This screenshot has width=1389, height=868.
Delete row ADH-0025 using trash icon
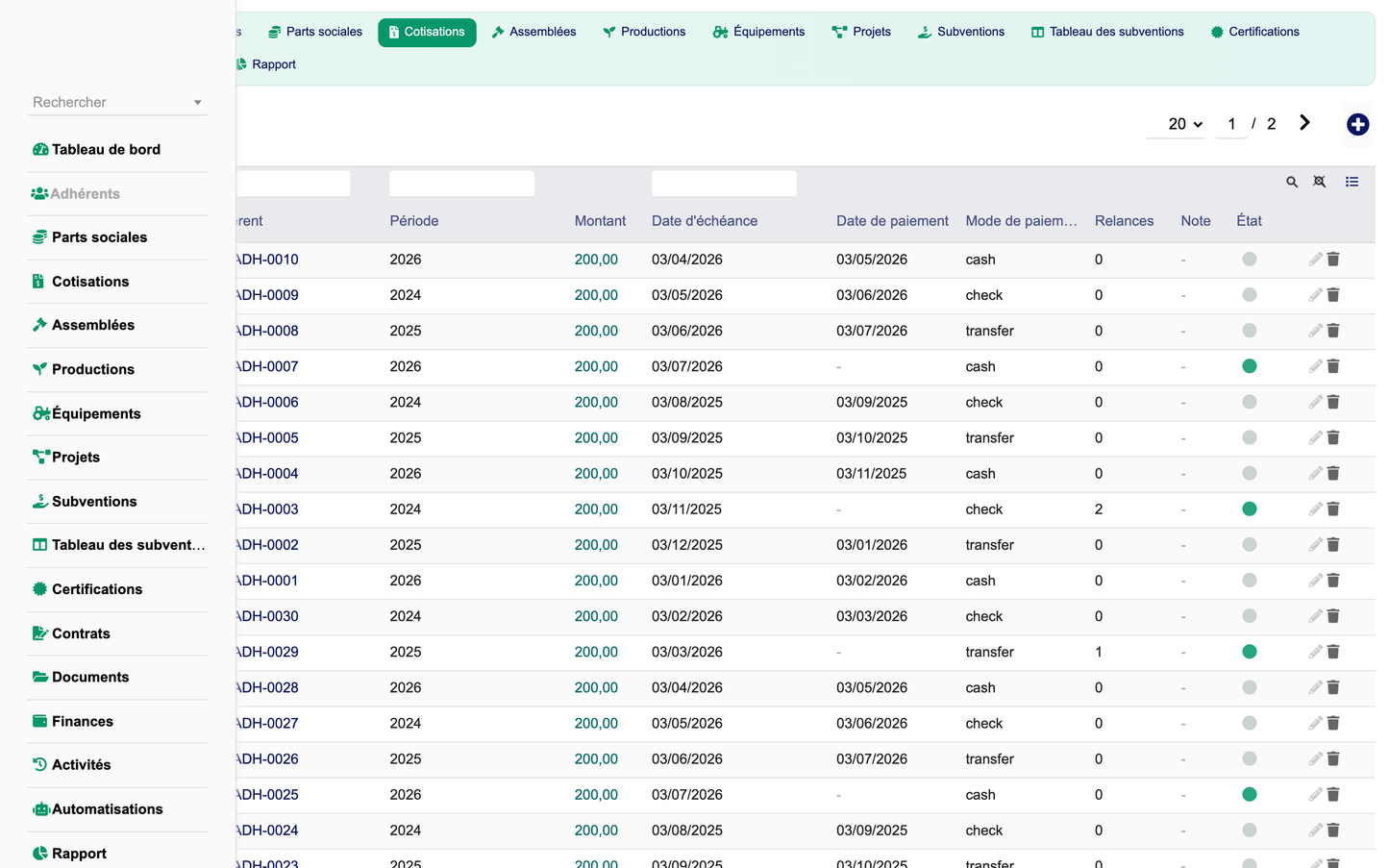(x=1333, y=795)
